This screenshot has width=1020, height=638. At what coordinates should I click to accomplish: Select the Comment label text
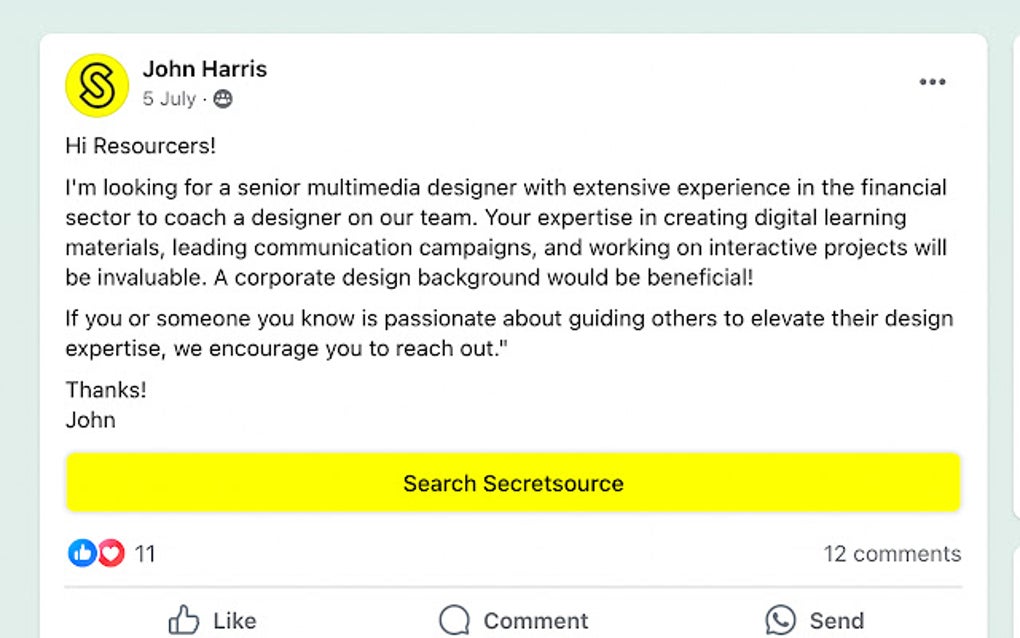click(x=536, y=621)
